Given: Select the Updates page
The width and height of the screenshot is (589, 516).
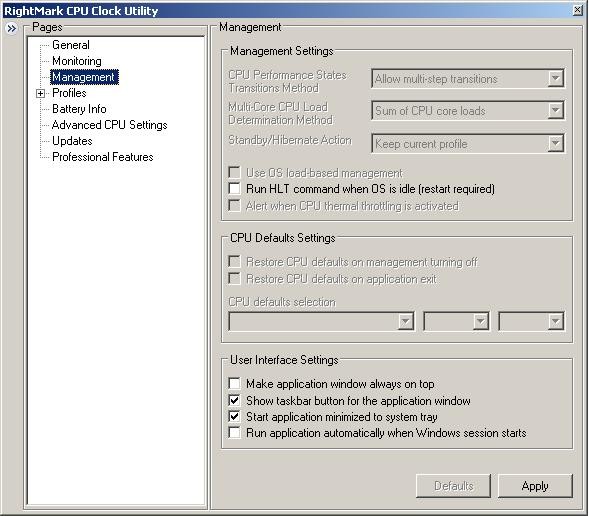Looking at the screenshot, I should pos(72,141).
